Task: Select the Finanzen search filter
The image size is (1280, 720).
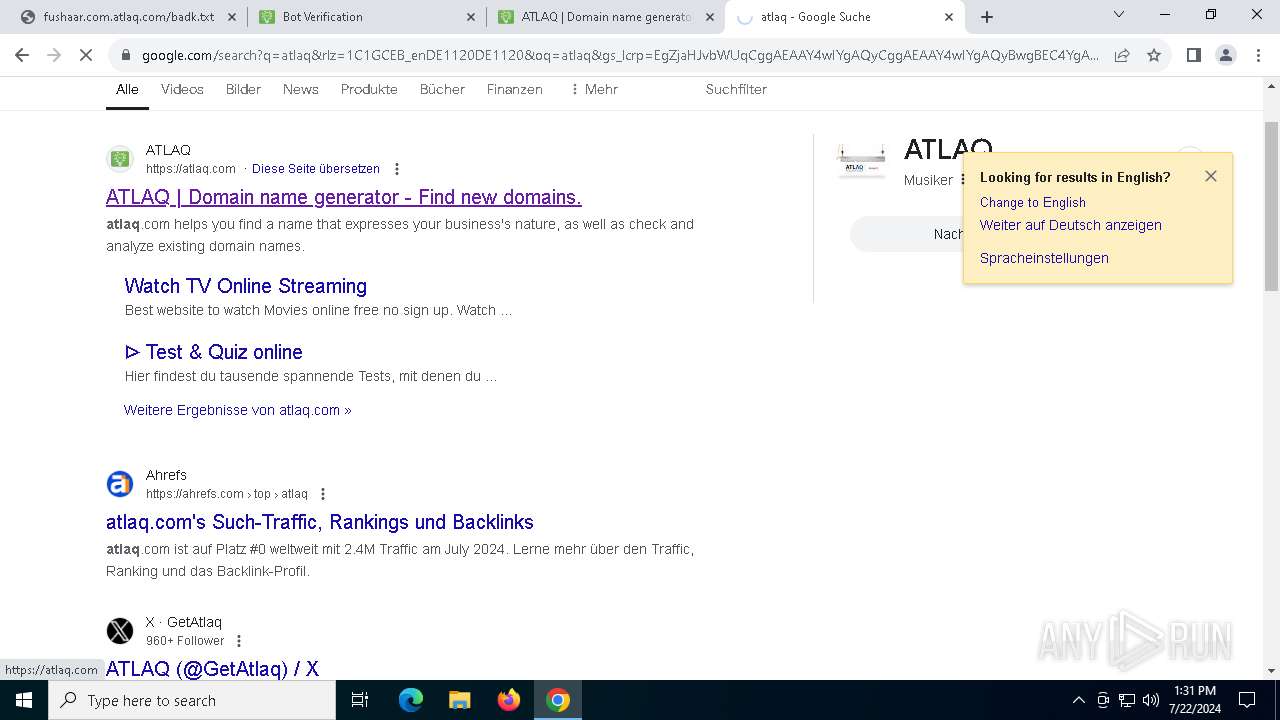Action: pyautogui.click(x=514, y=89)
